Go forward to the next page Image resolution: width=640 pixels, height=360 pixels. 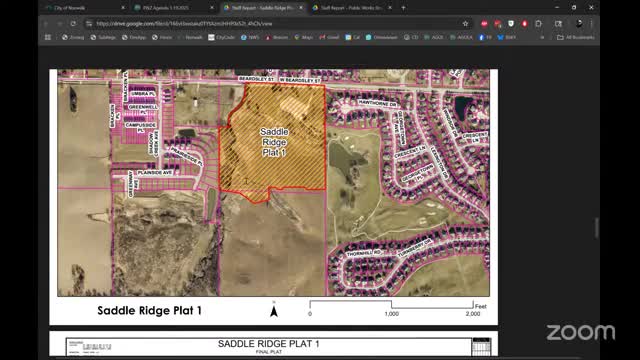tap(60, 24)
